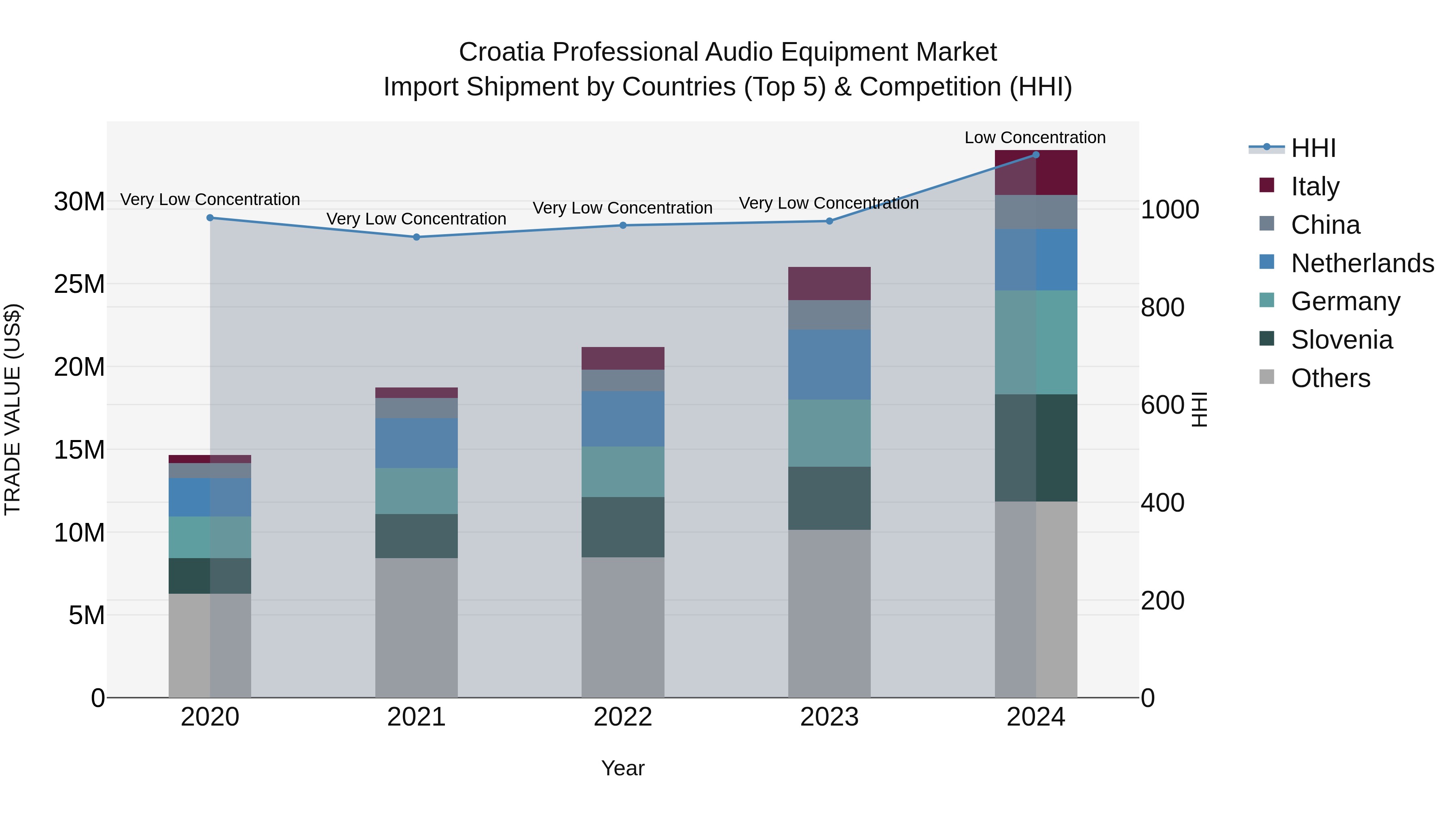Click the 2024 x-axis tick label

point(1036,717)
